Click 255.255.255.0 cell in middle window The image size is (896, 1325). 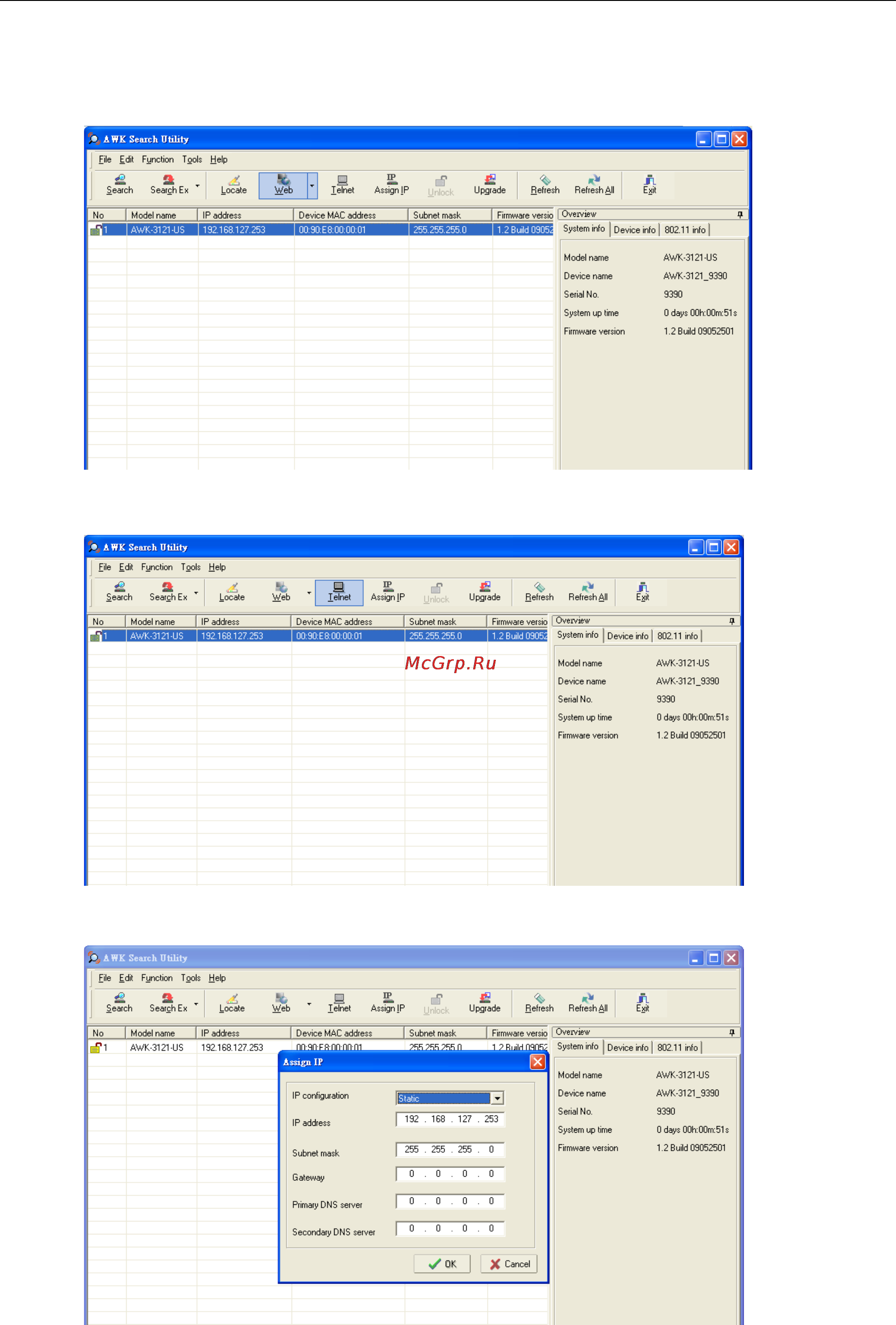tap(446, 636)
